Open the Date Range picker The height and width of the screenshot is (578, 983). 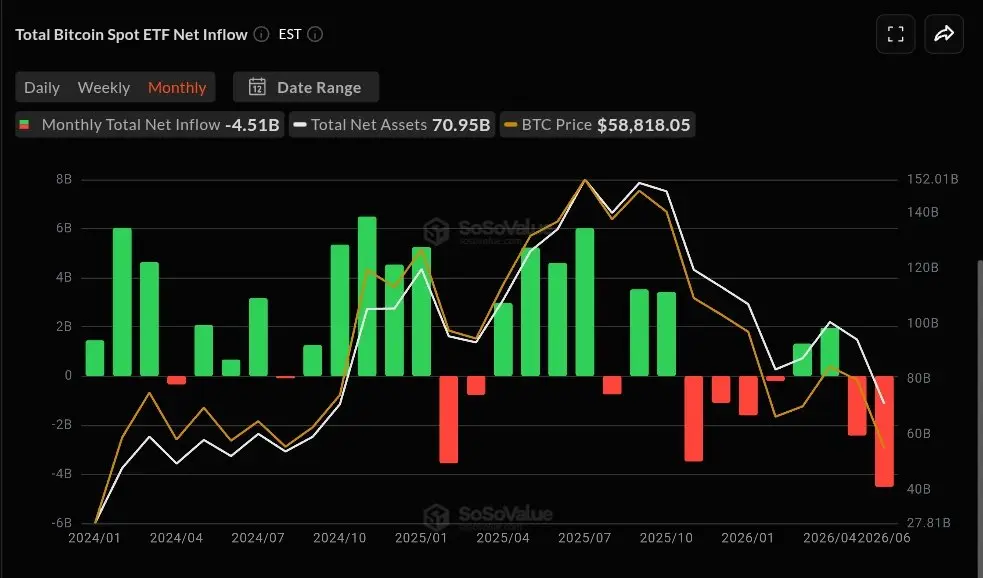click(x=306, y=87)
